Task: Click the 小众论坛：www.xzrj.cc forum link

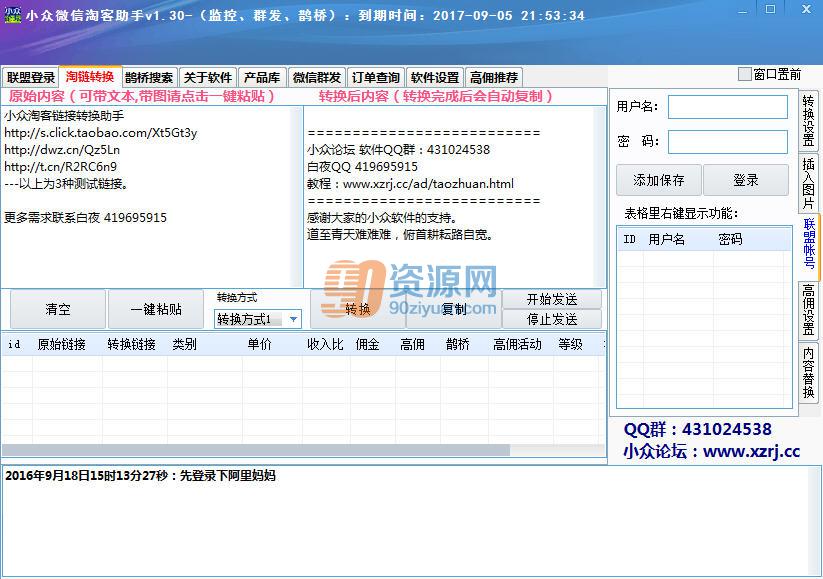Action: point(712,451)
